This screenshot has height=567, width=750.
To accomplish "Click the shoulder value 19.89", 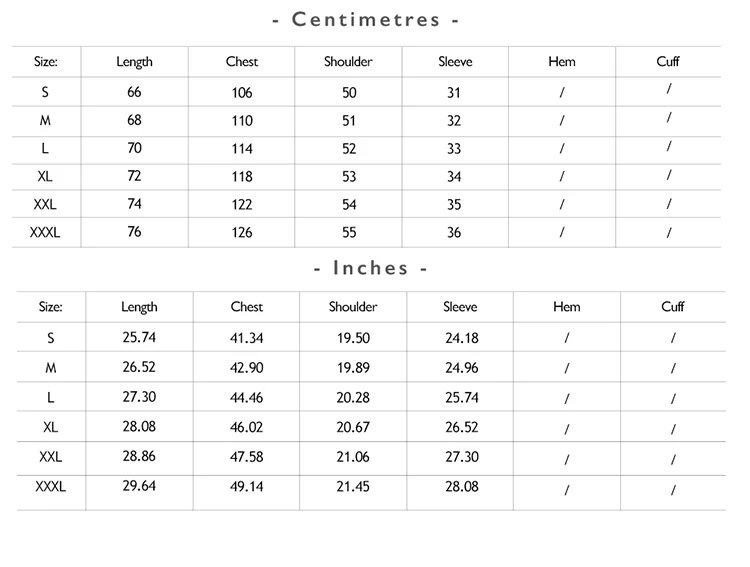I will [353, 368].
